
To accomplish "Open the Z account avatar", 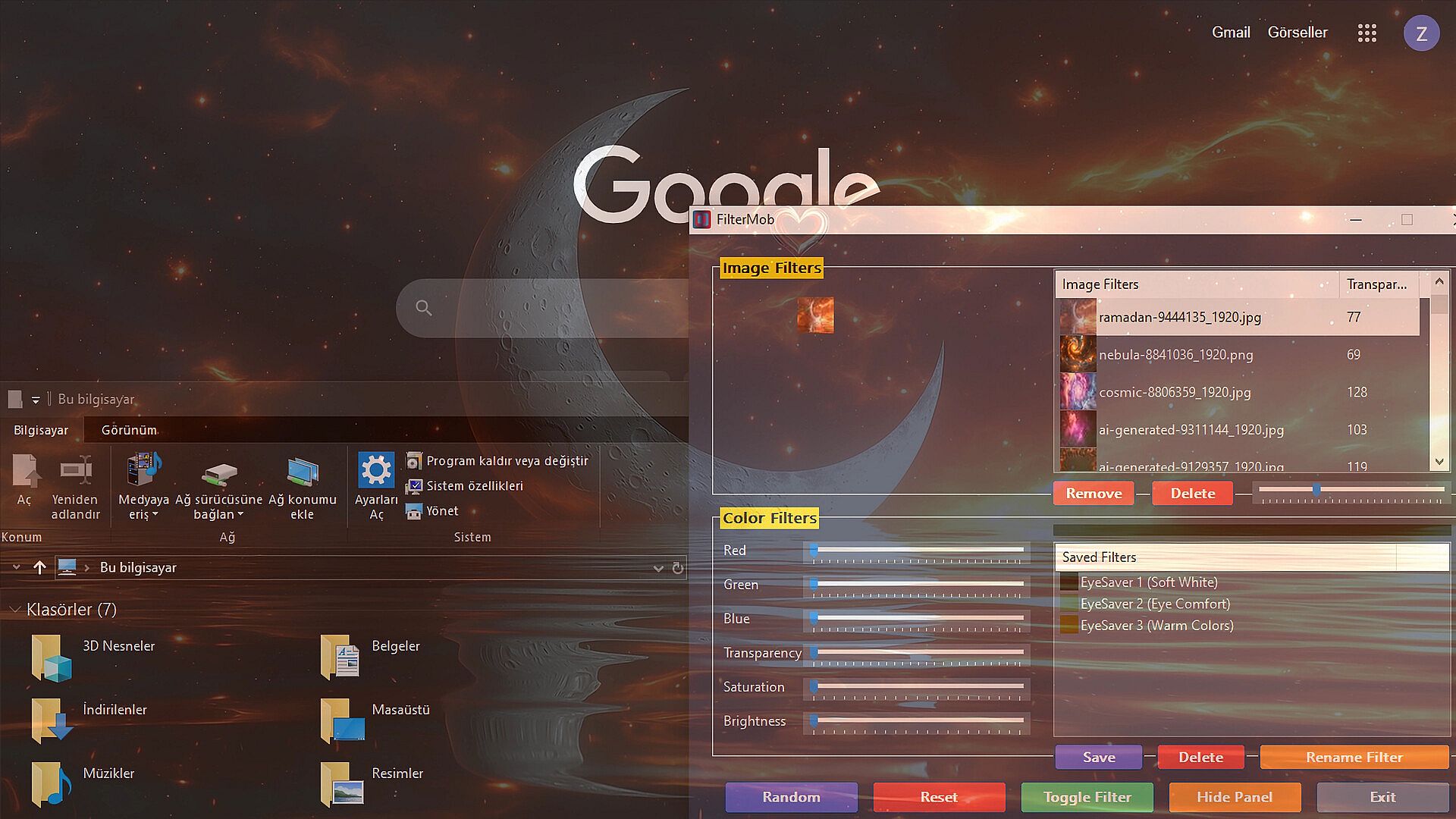I will (1421, 33).
